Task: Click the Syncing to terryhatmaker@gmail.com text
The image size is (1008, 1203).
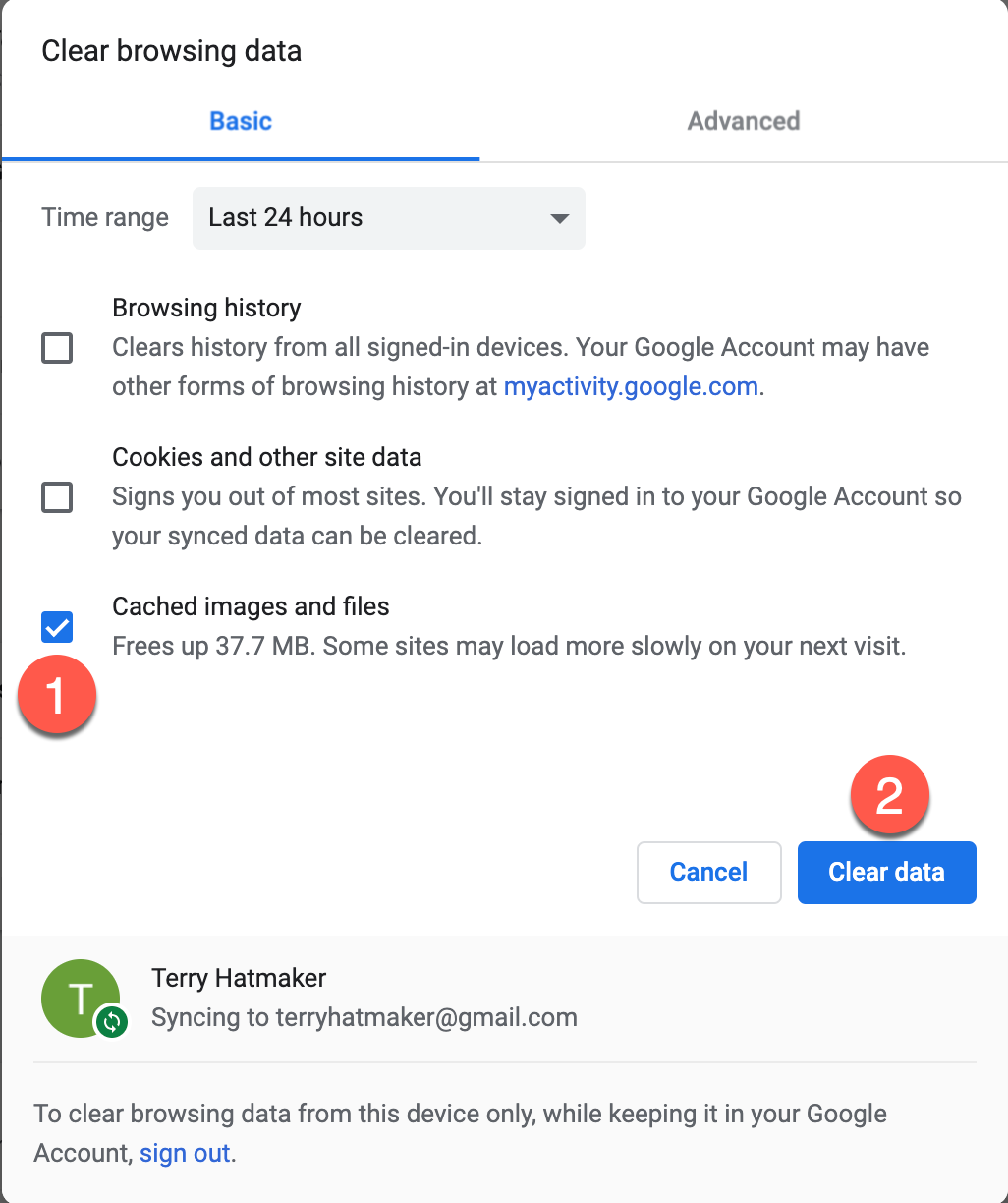Action: coord(364,1017)
